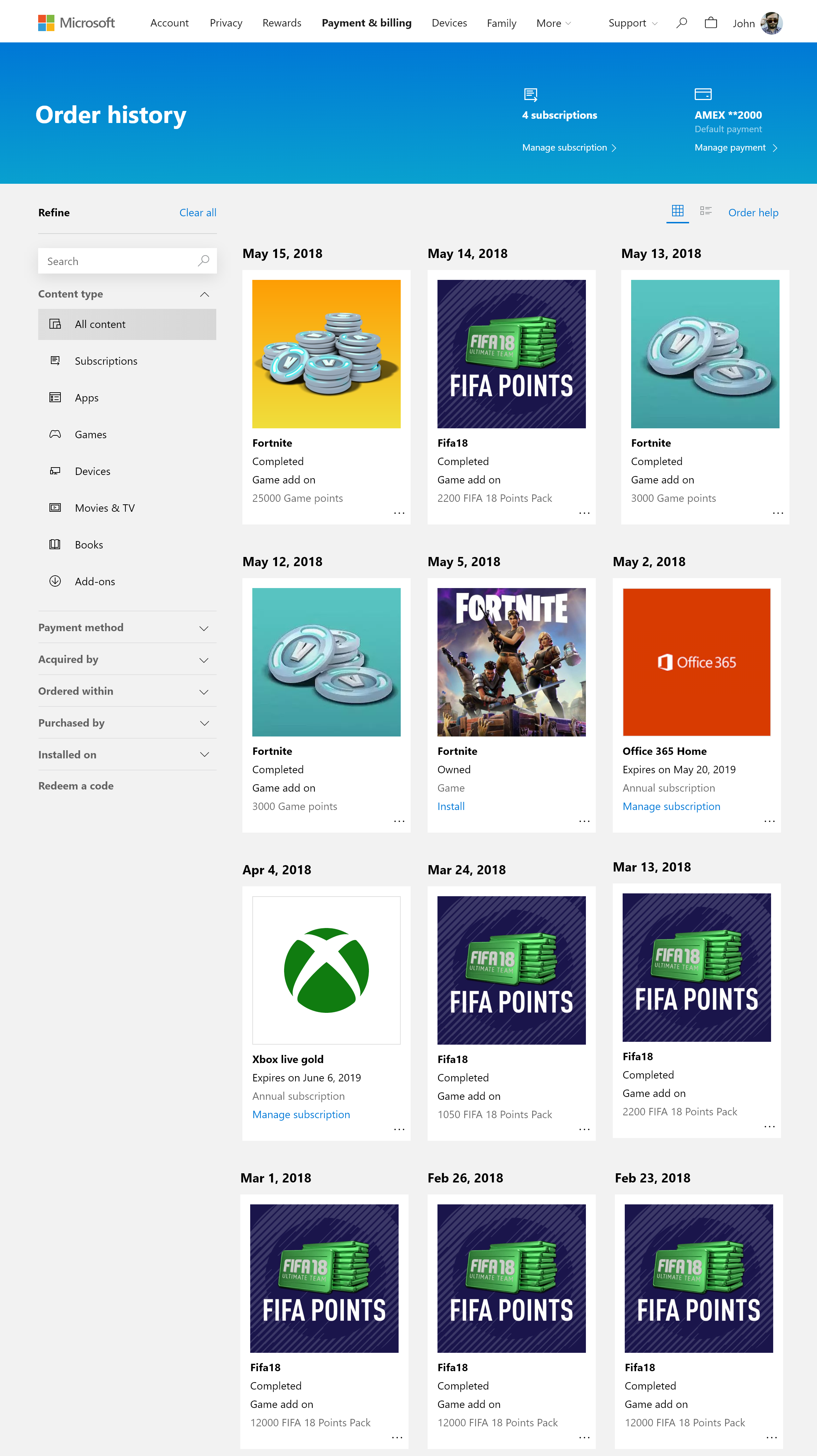Click the search magnifier icon in header
Image resolution: width=817 pixels, height=1456 pixels.
coord(681,23)
